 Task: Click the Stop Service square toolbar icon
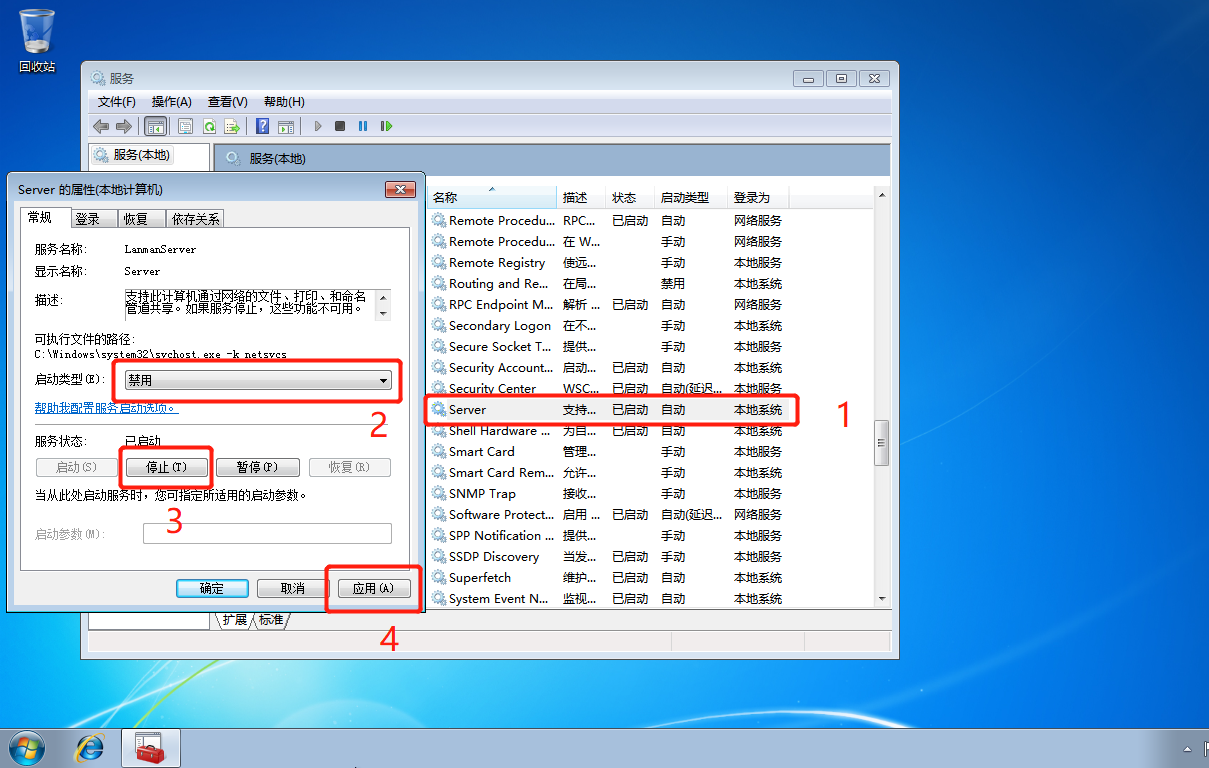click(x=340, y=126)
